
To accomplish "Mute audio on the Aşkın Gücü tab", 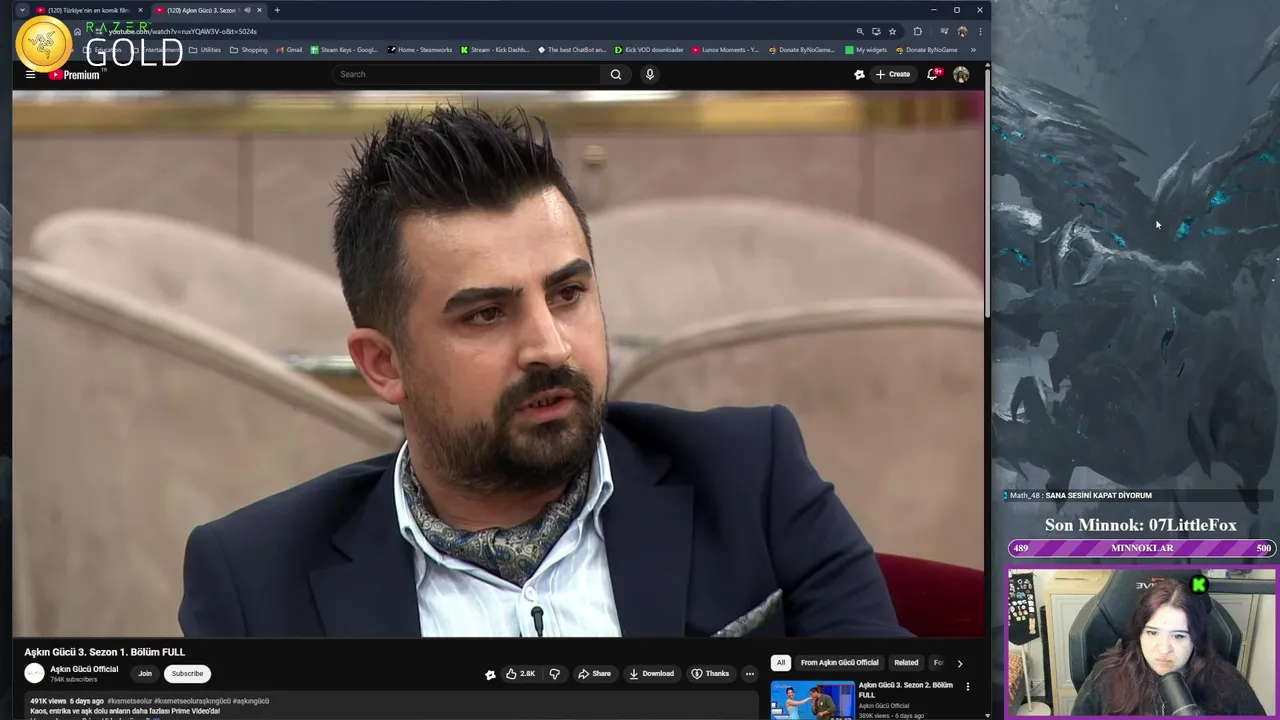I will 247,10.
